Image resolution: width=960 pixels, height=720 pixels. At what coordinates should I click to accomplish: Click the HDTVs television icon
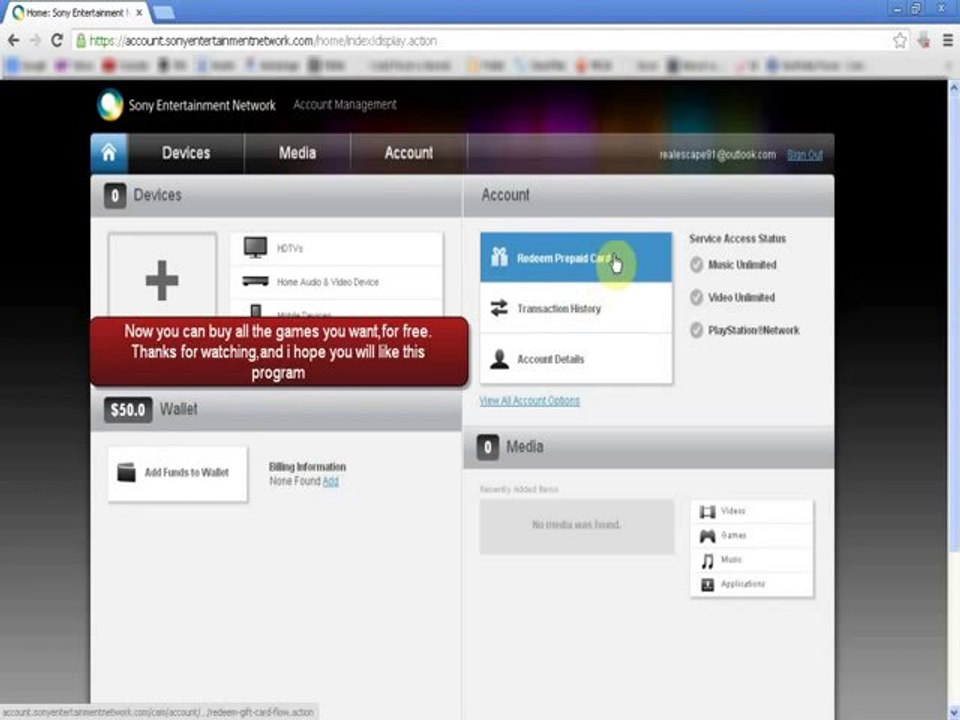pos(255,247)
